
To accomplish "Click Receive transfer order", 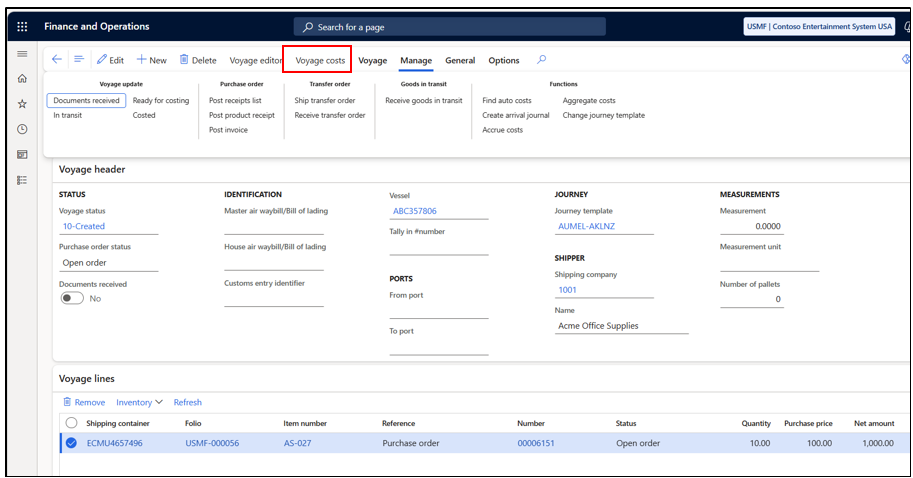I will point(330,115).
